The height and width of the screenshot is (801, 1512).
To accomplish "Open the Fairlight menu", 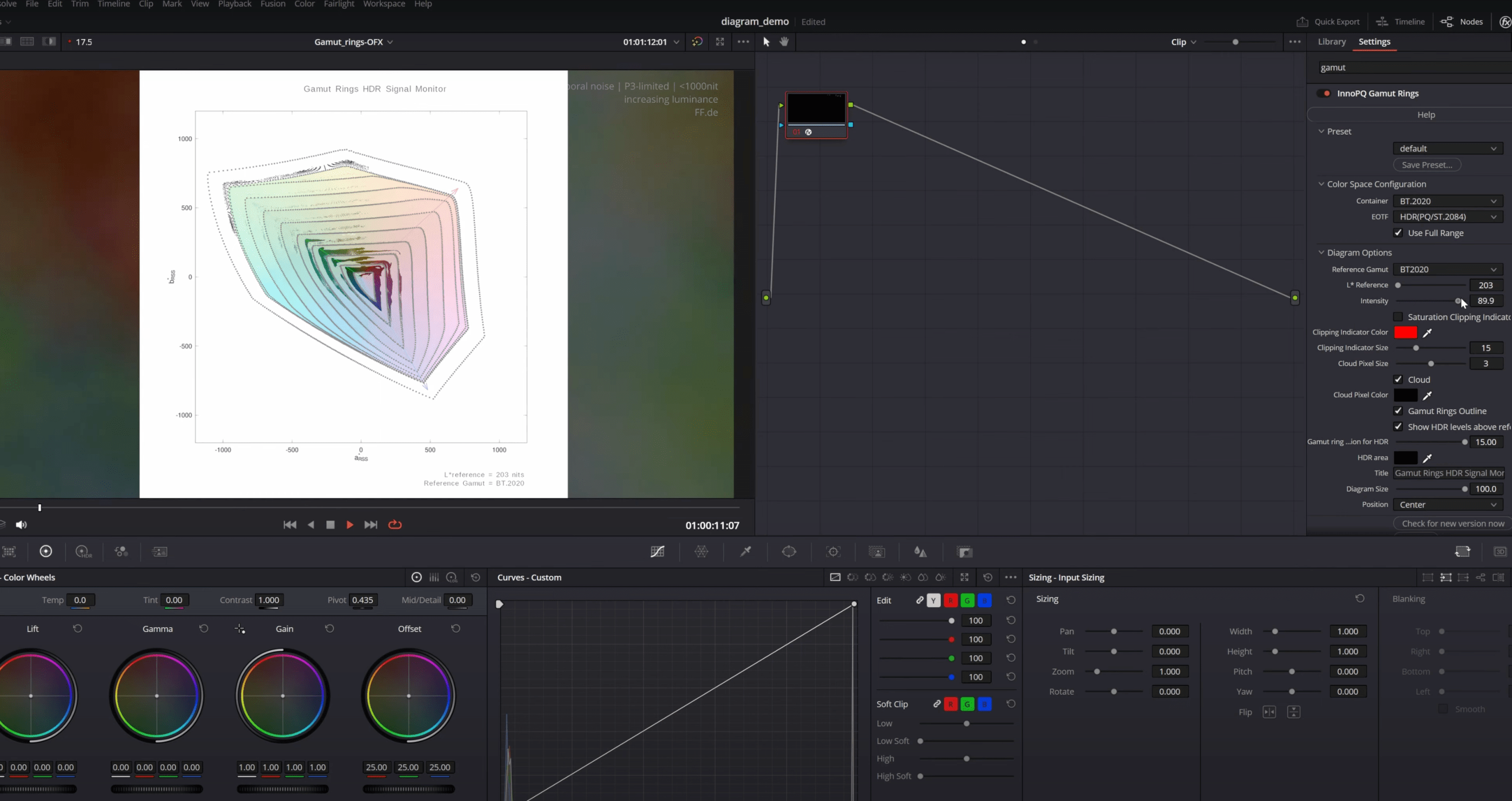I will click(x=339, y=4).
